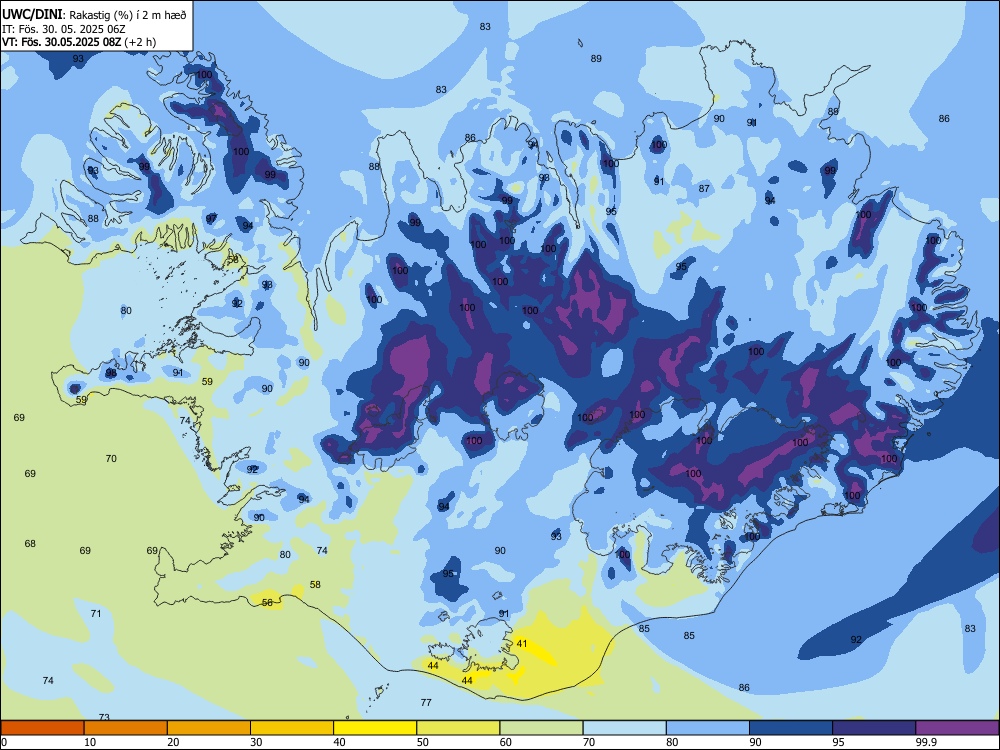
Task: Click the "71" humidity value on the map
Action: pos(96,614)
